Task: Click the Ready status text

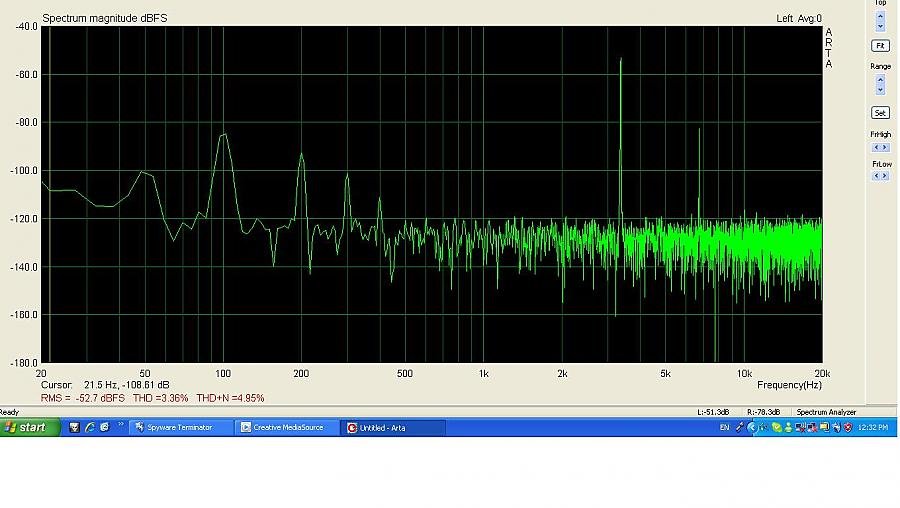Action: point(9,412)
